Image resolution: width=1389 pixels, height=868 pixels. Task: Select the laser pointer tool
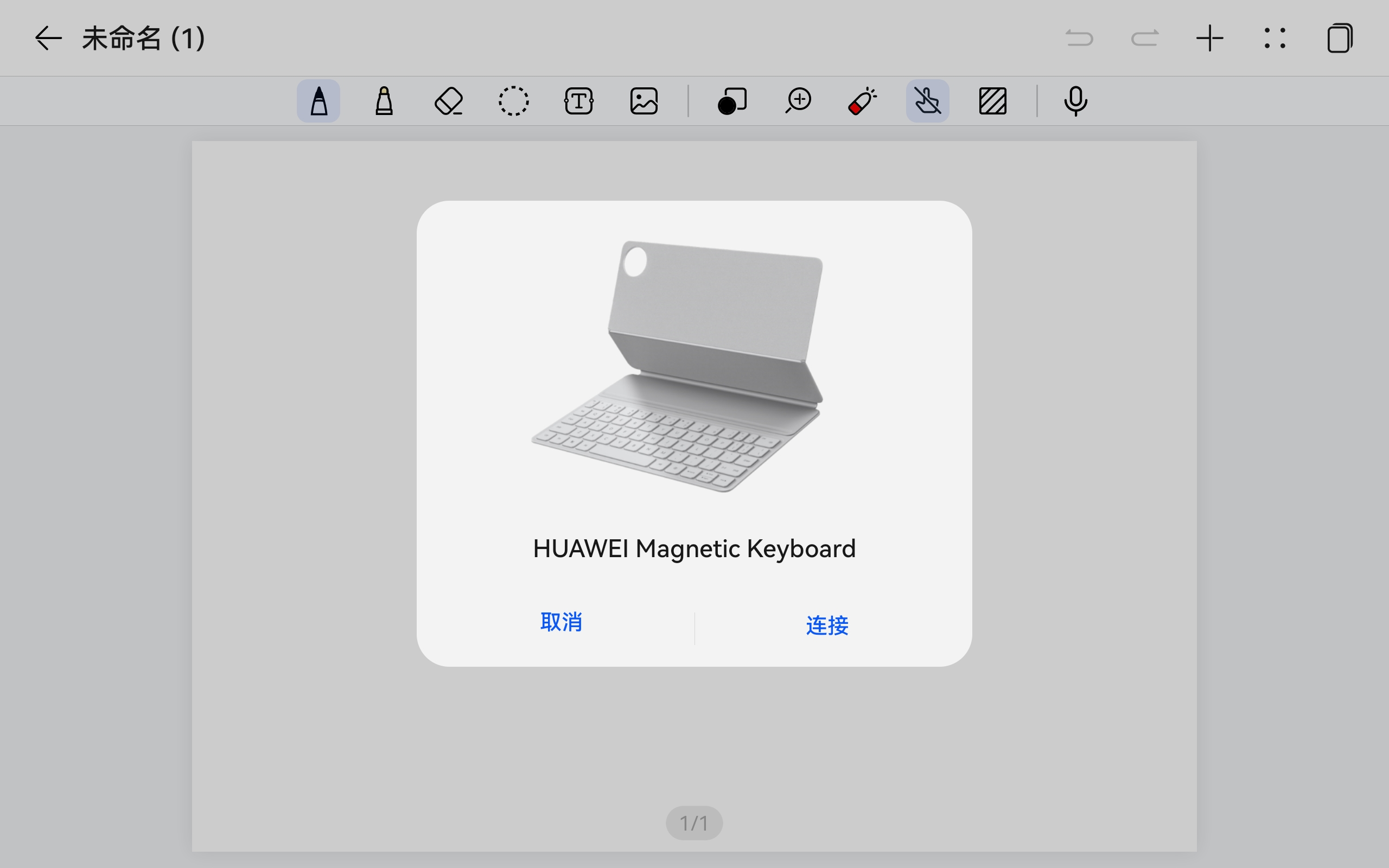pyautogui.click(x=862, y=101)
